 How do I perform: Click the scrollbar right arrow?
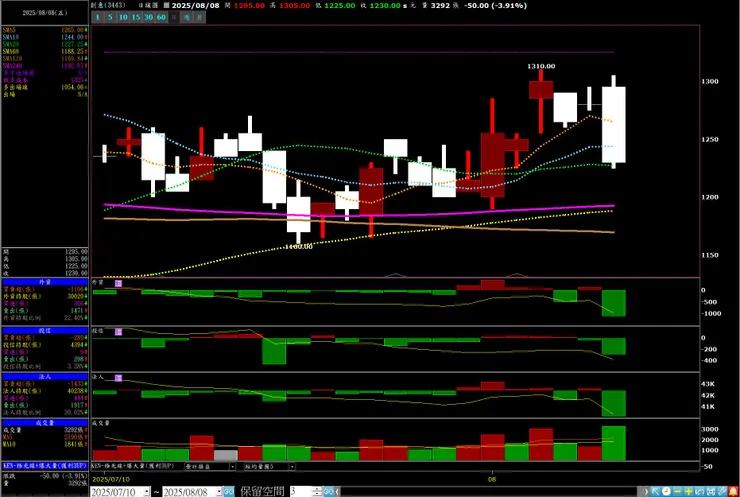pos(646,492)
